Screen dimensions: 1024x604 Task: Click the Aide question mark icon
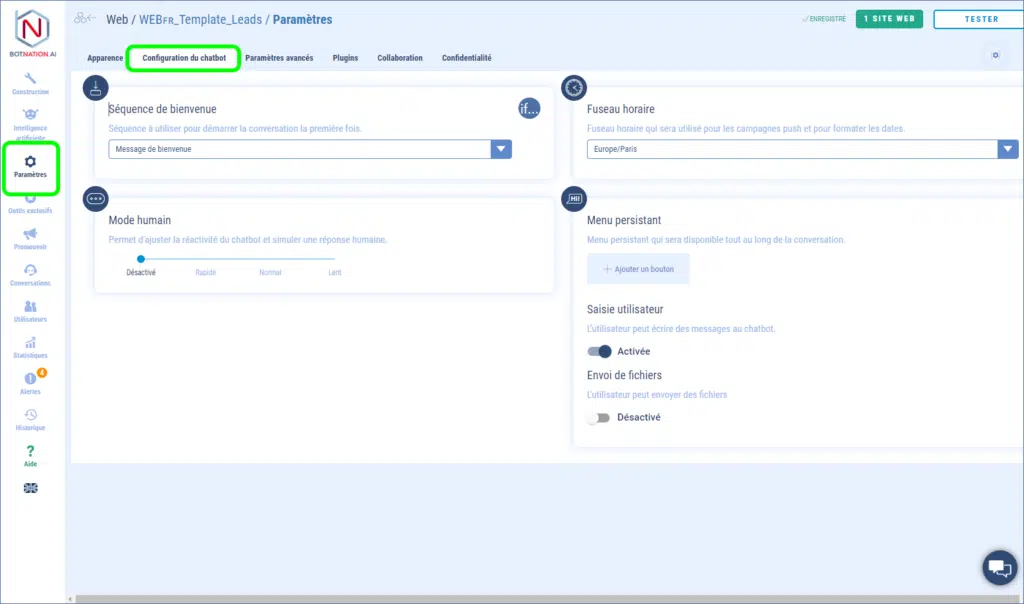[x=30, y=455]
